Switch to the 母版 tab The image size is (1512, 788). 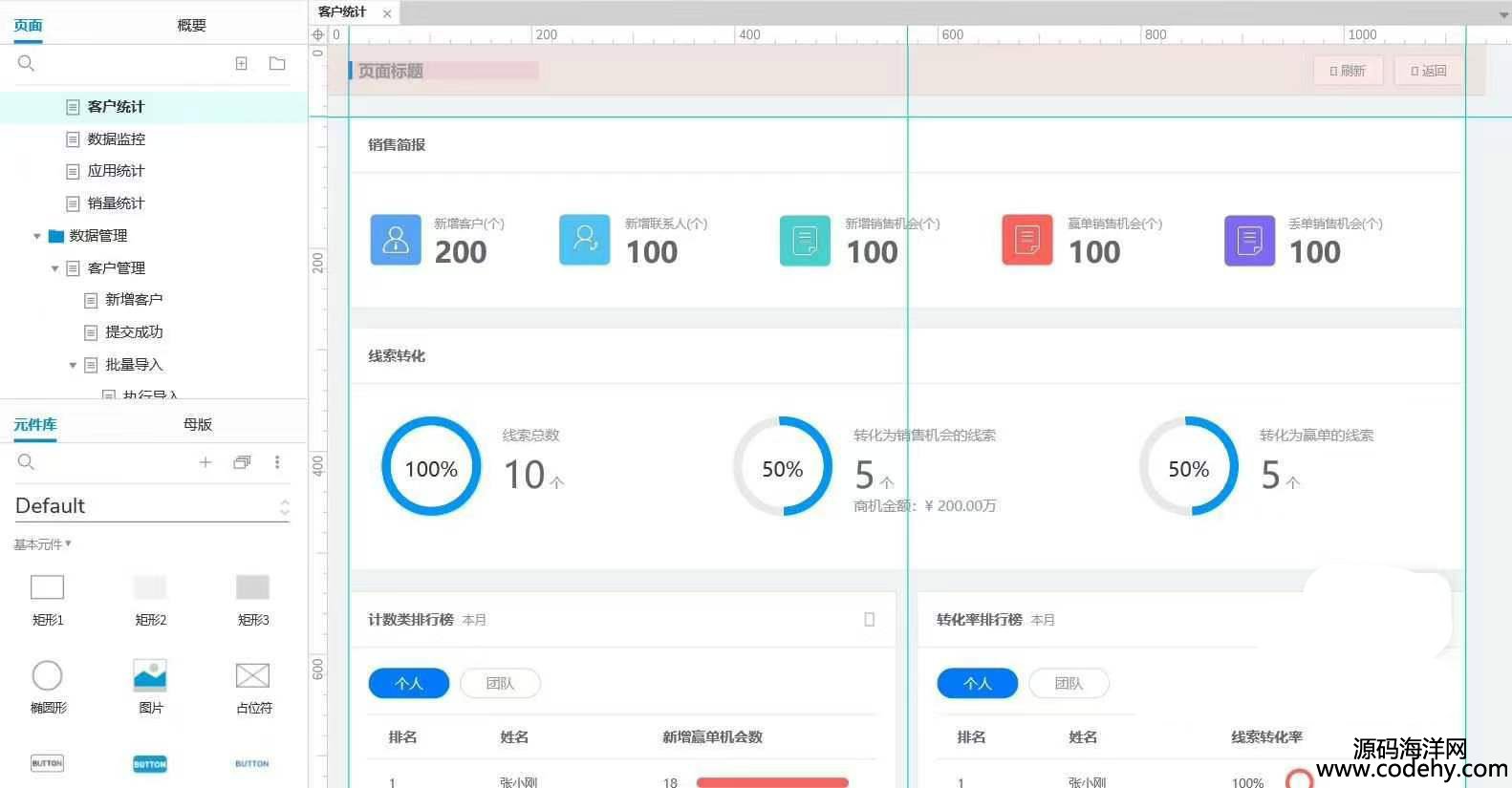pyautogui.click(x=198, y=425)
